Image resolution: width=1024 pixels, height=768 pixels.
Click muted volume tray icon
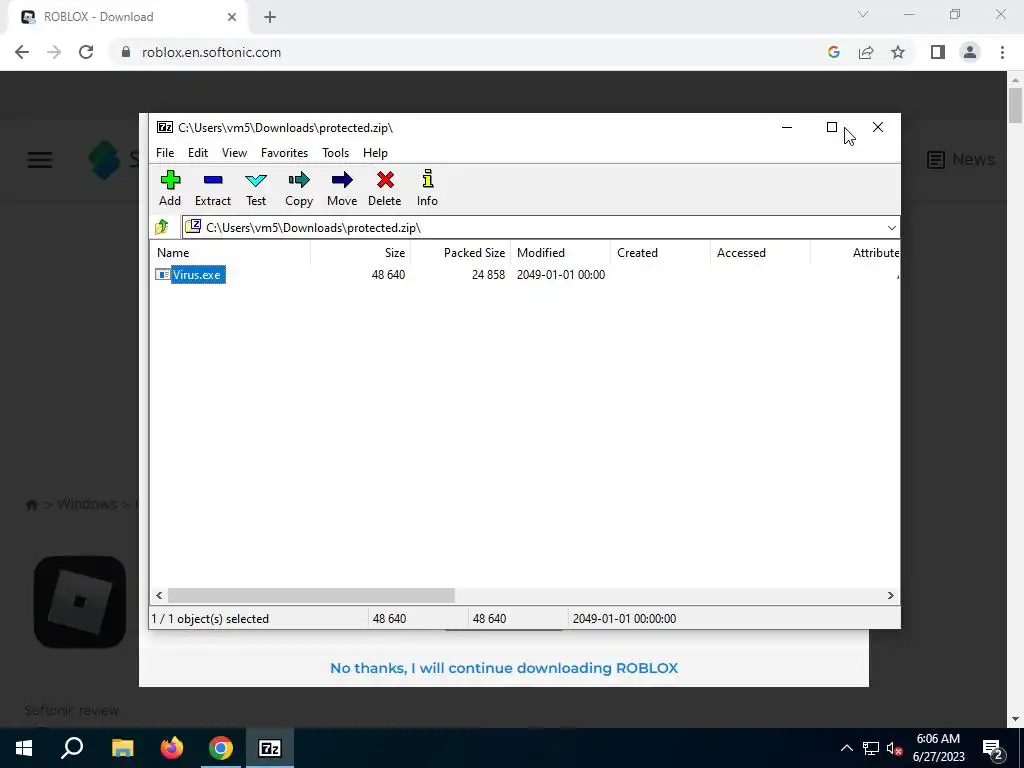pyautogui.click(x=895, y=748)
